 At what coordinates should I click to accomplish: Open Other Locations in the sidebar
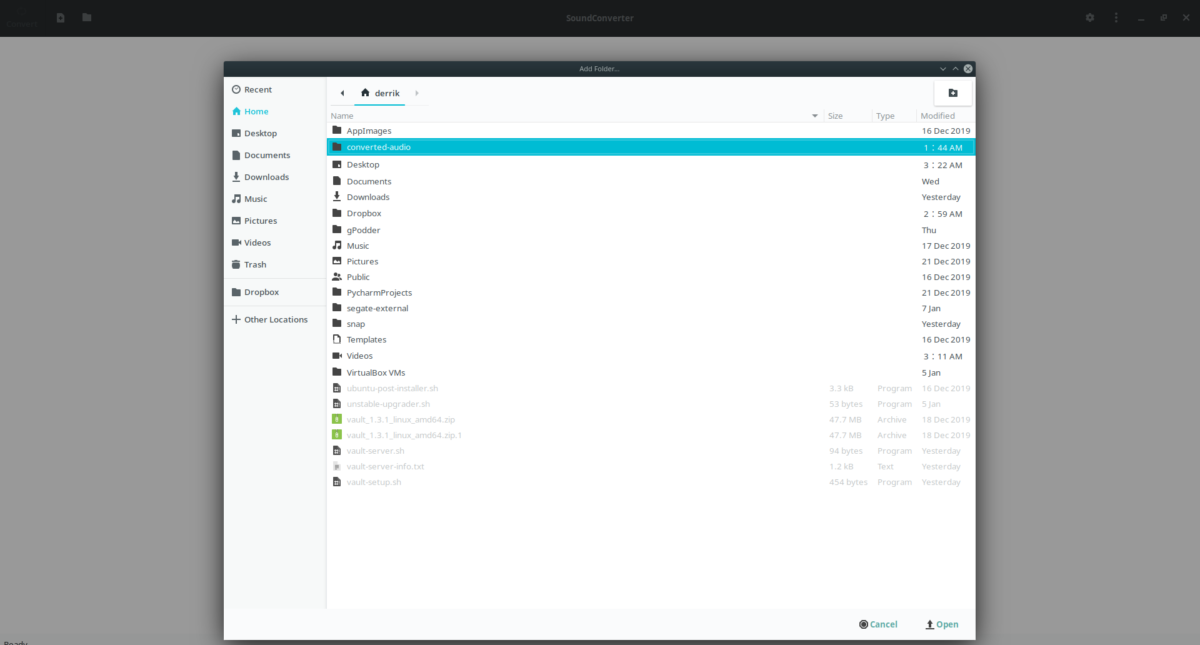(268, 319)
